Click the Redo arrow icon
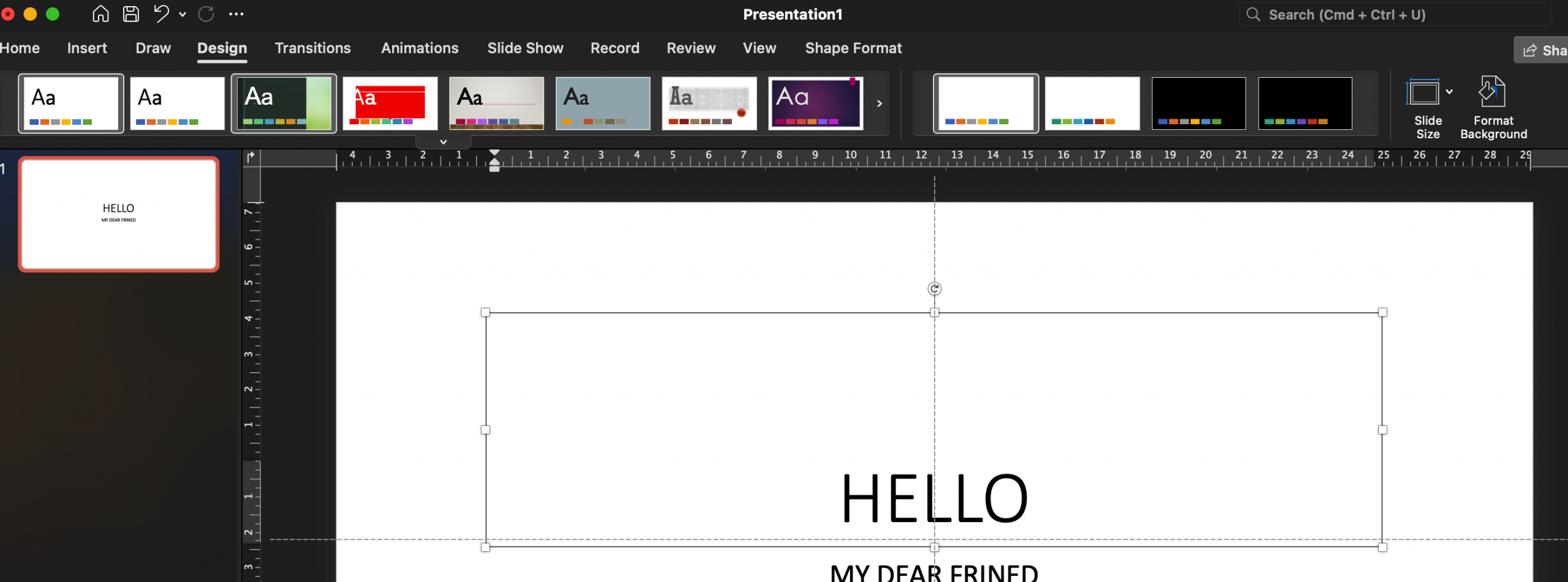1568x582 pixels. tap(206, 13)
